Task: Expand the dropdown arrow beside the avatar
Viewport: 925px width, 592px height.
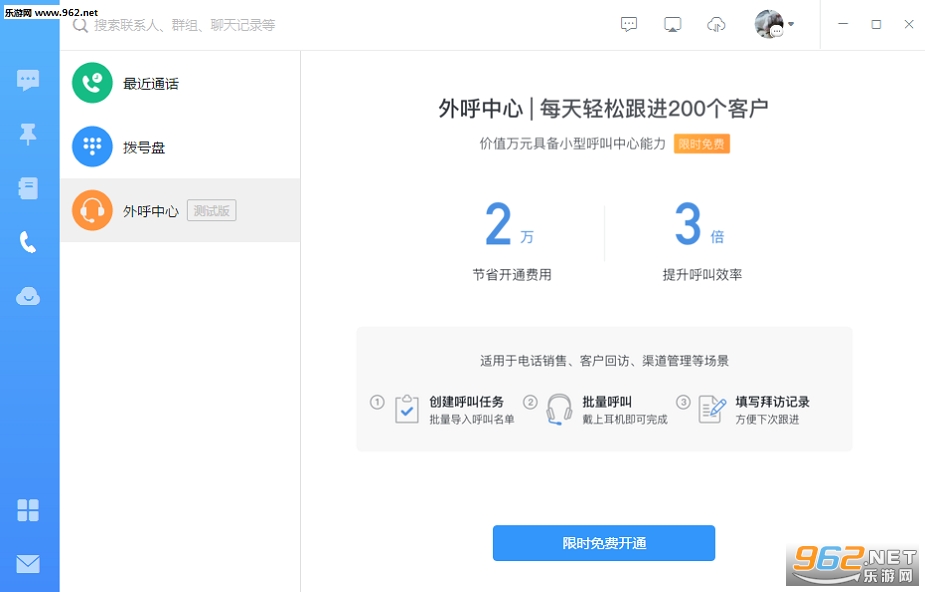Action: click(x=791, y=24)
